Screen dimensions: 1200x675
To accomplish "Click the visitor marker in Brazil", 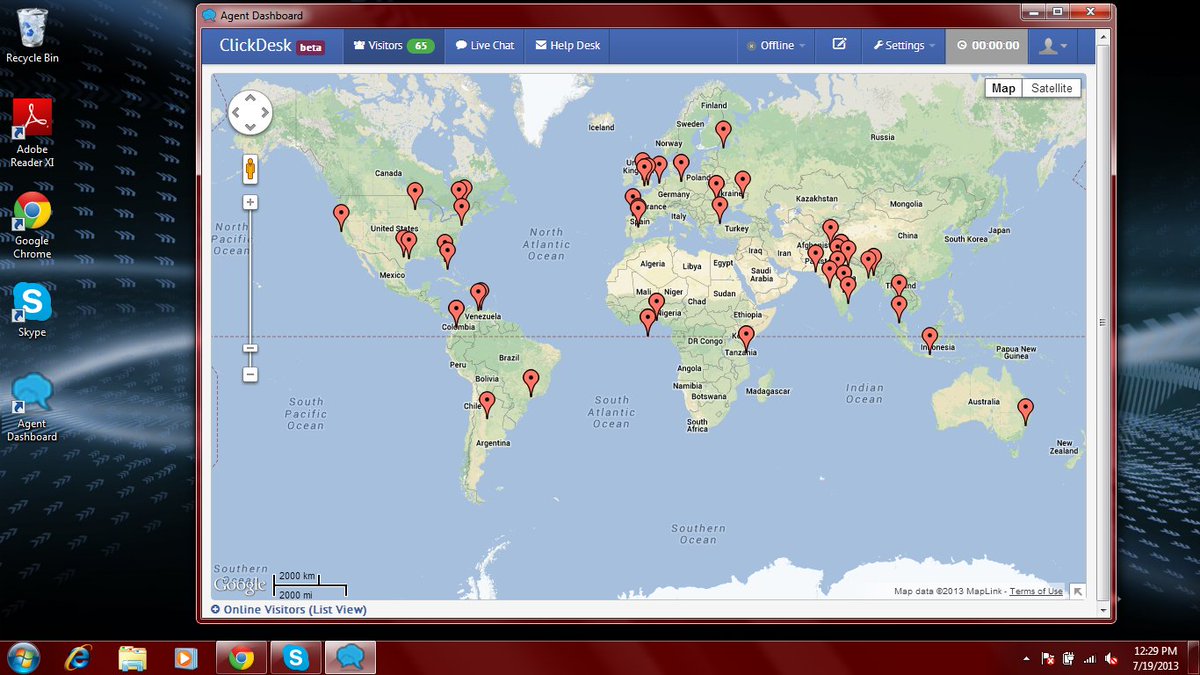I will (531, 382).
